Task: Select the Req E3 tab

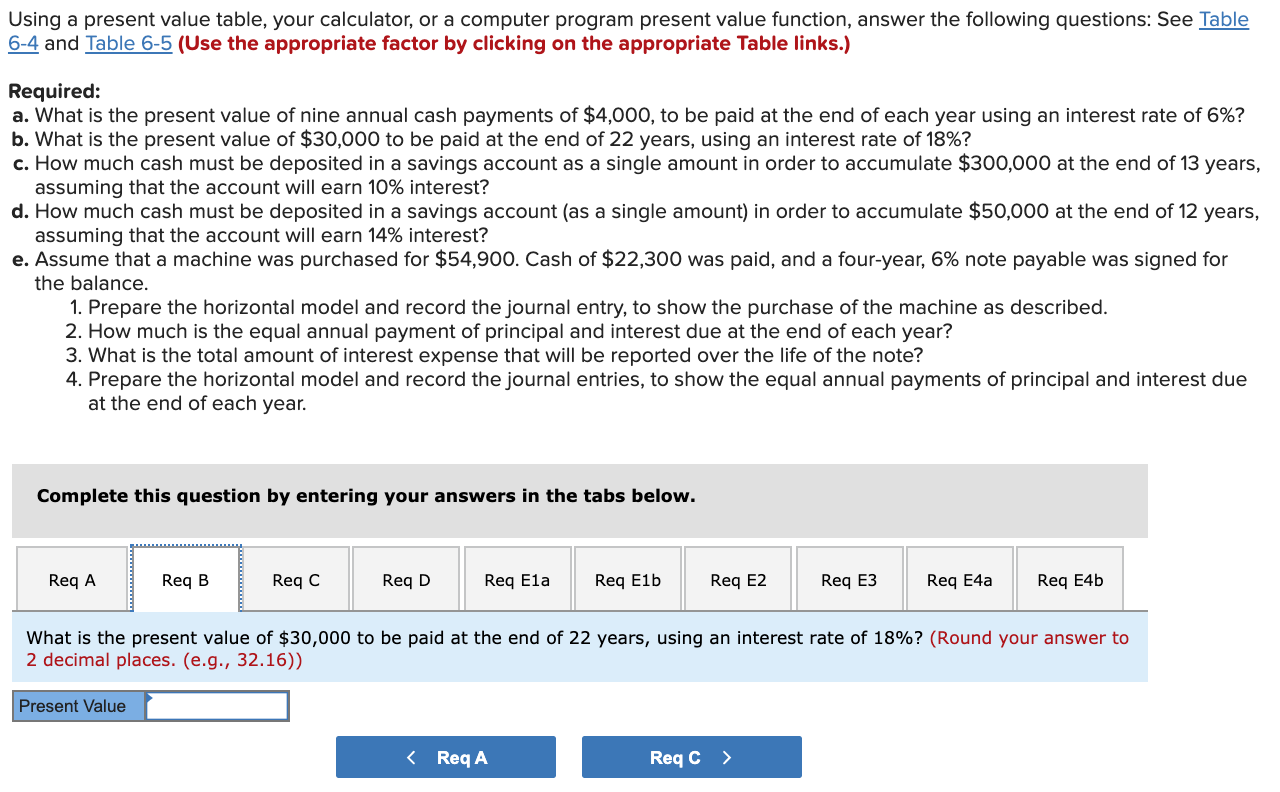Action: pyautogui.click(x=849, y=578)
